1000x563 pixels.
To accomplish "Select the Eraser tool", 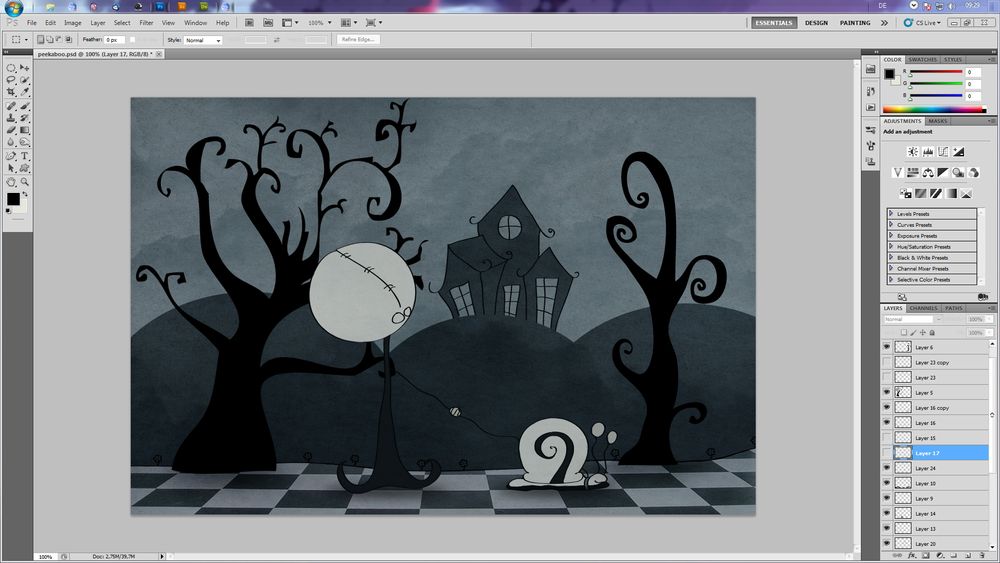I will pos(11,130).
